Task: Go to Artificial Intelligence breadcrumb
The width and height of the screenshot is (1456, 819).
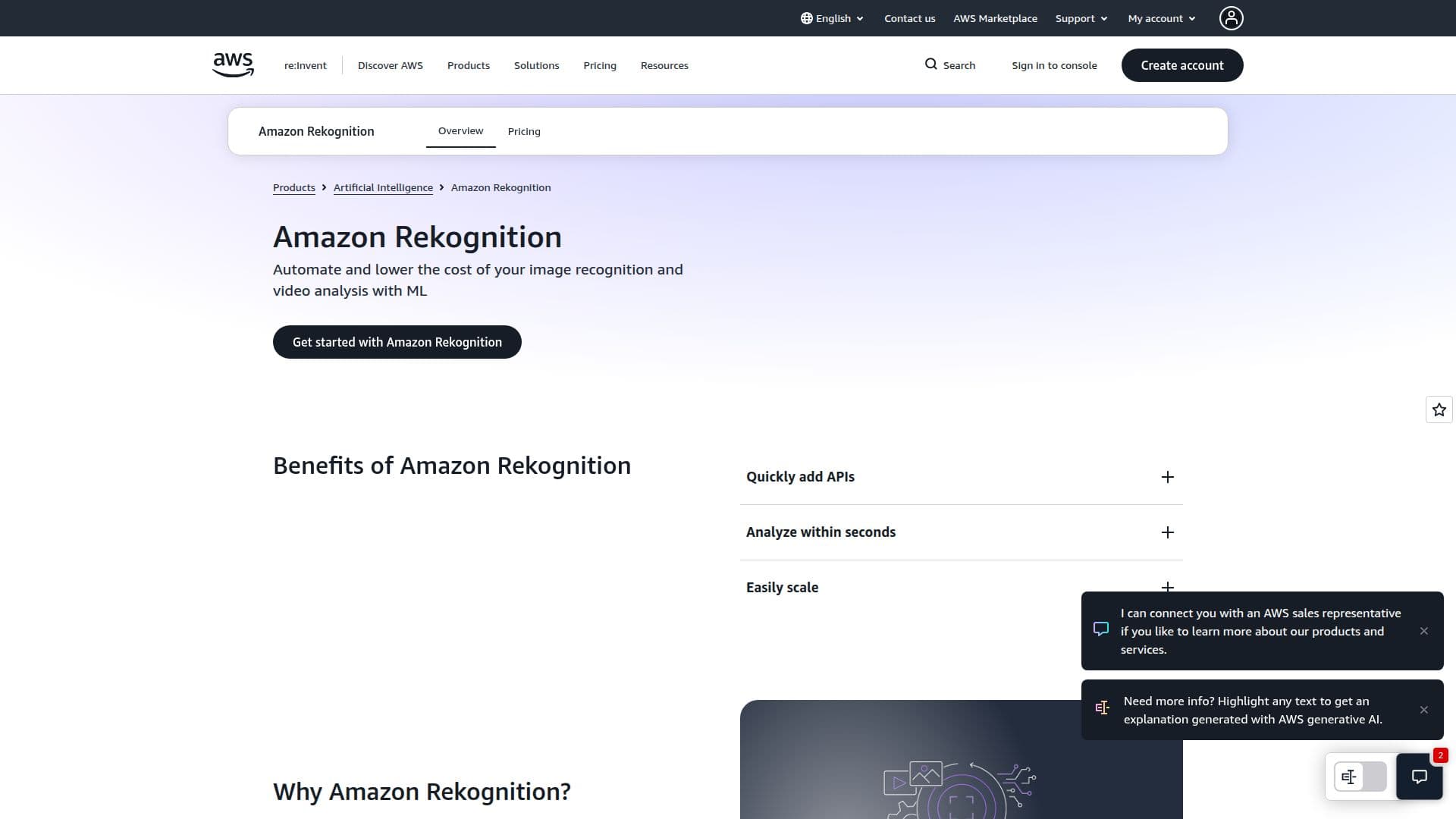Action: 383,187
